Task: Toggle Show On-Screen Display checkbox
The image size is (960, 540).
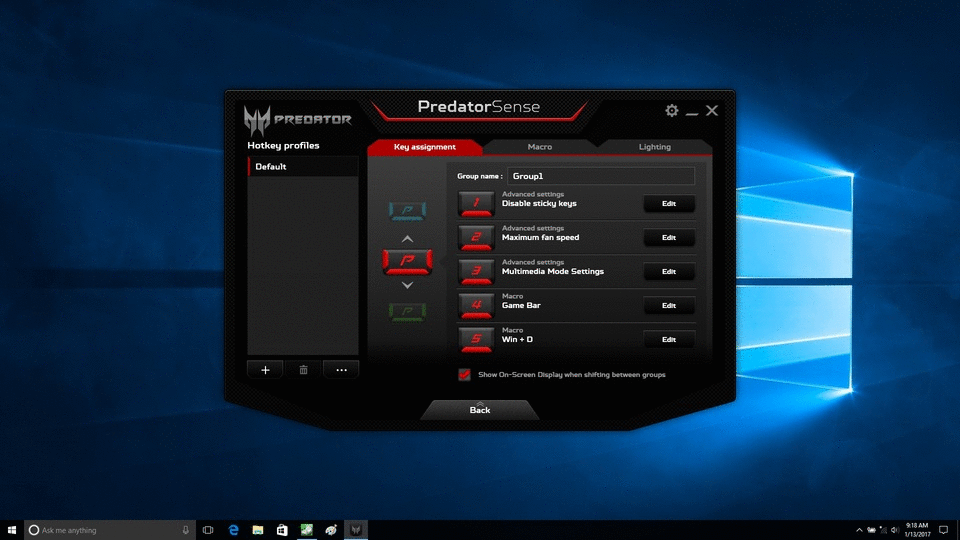Action: 465,375
